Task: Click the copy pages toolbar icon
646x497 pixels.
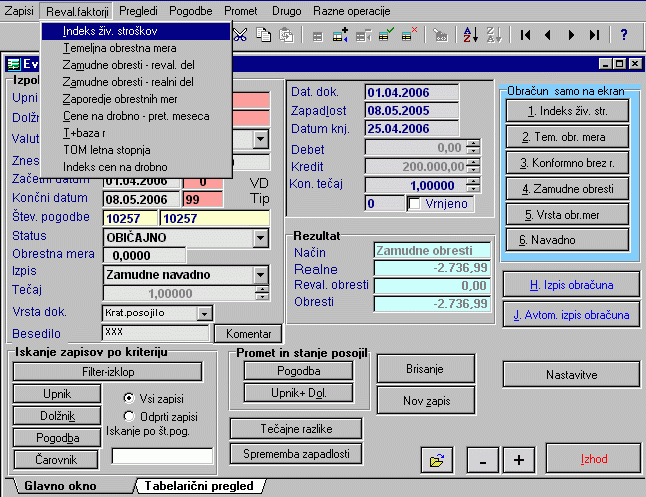Action: click(x=263, y=35)
